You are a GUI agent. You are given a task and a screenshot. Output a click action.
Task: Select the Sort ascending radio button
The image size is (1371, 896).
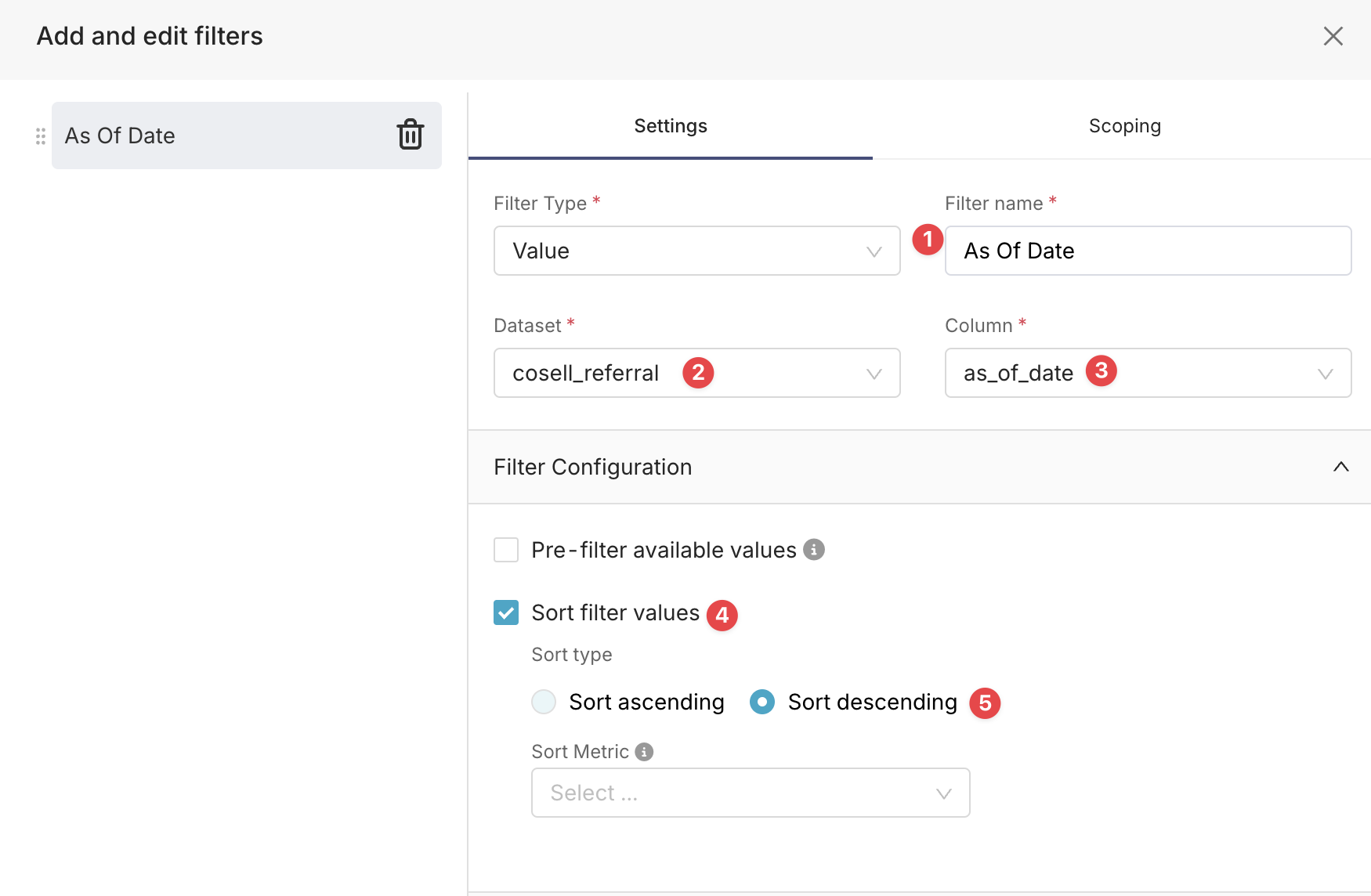coord(544,702)
